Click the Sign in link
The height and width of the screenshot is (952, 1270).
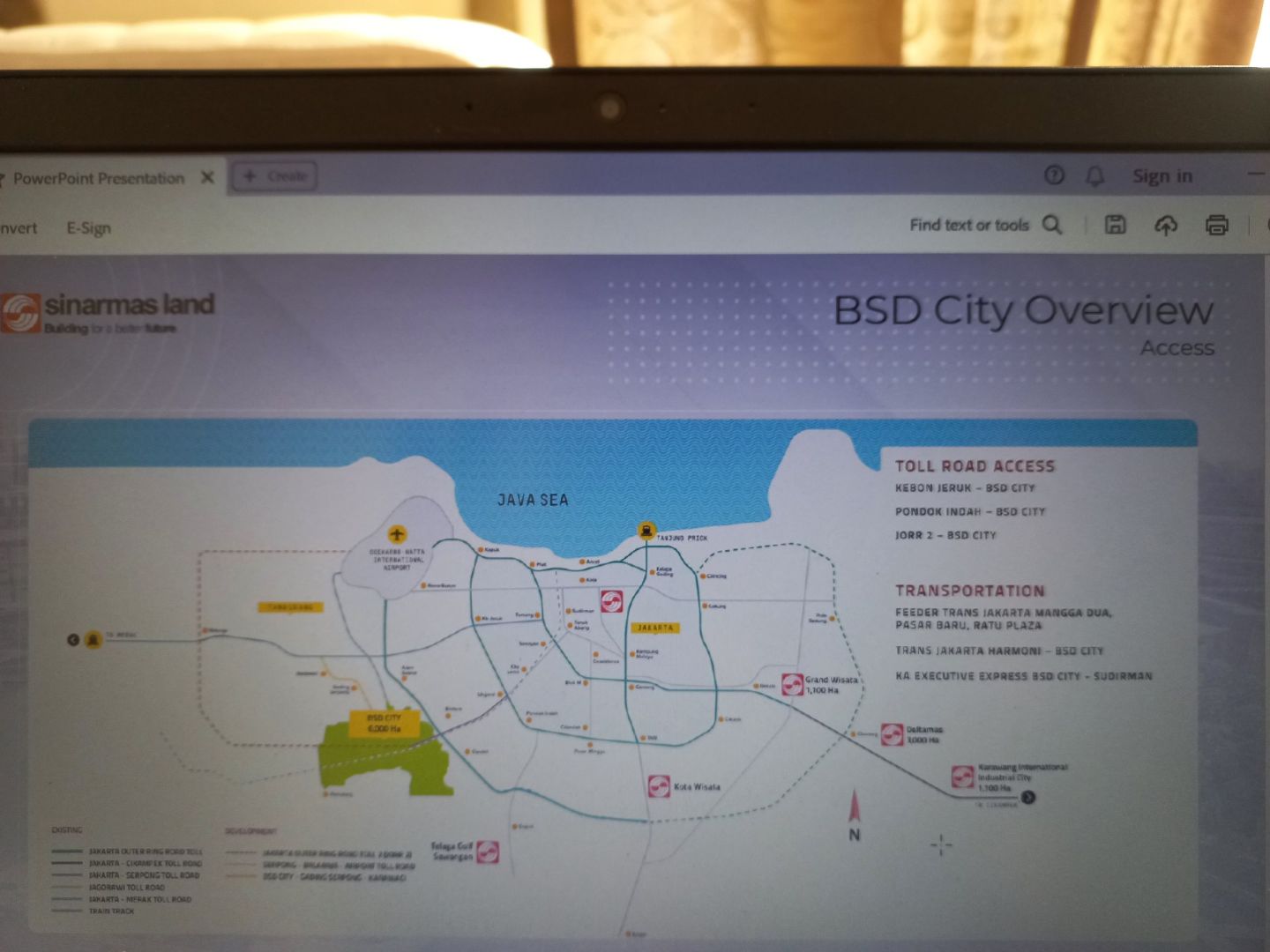(x=1162, y=176)
